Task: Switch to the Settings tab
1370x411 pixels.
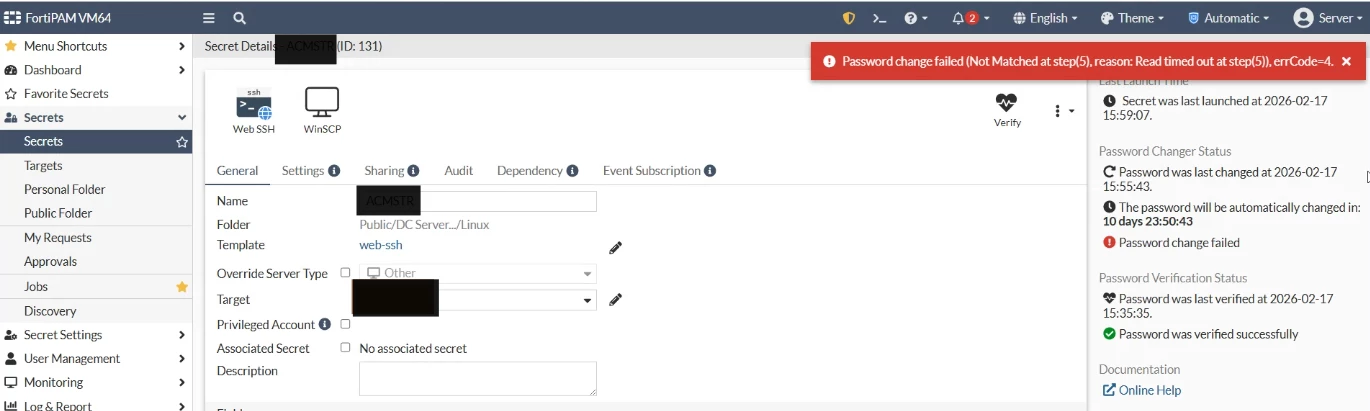Action: [303, 171]
